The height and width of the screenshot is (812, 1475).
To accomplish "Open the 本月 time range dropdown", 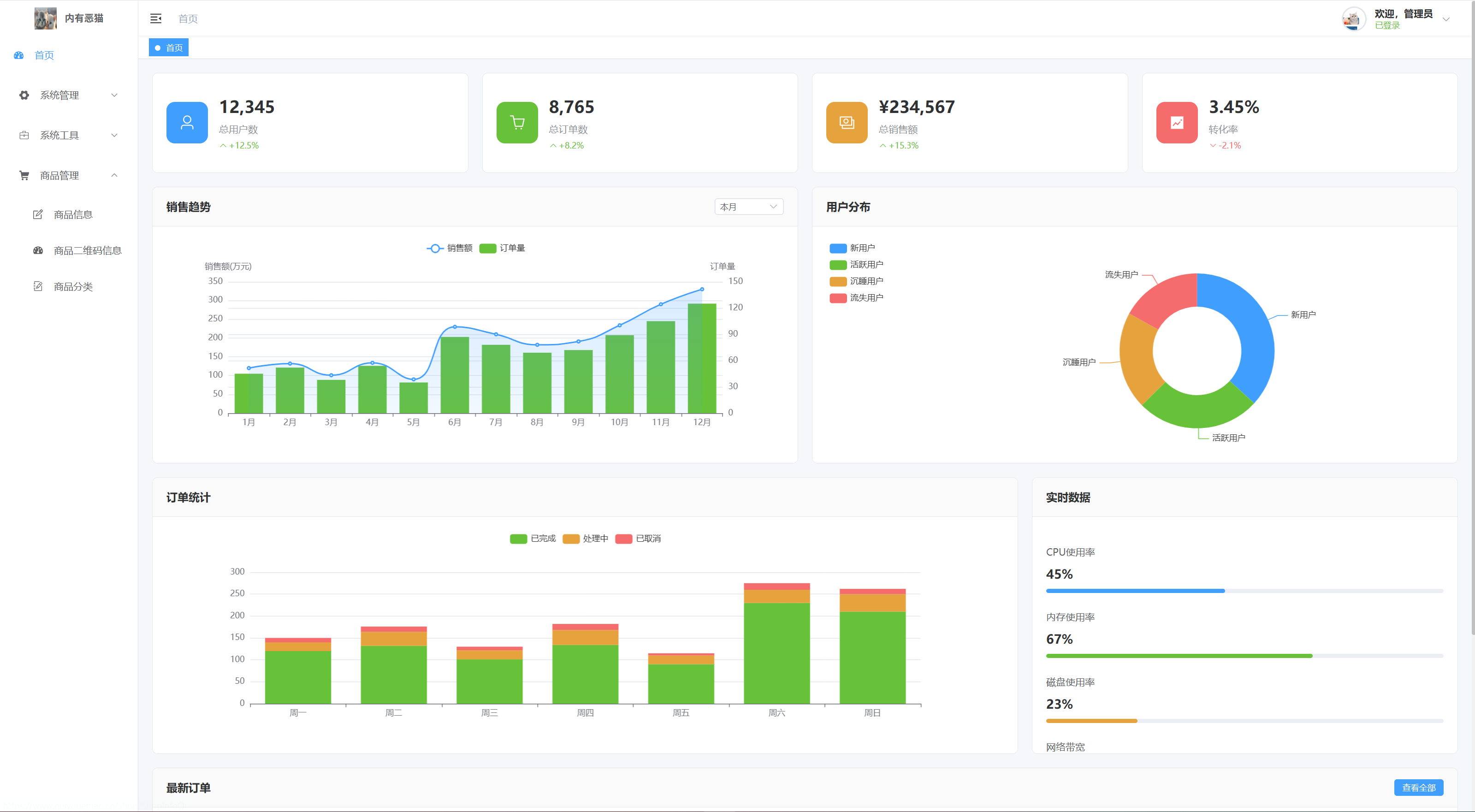I will (748, 207).
